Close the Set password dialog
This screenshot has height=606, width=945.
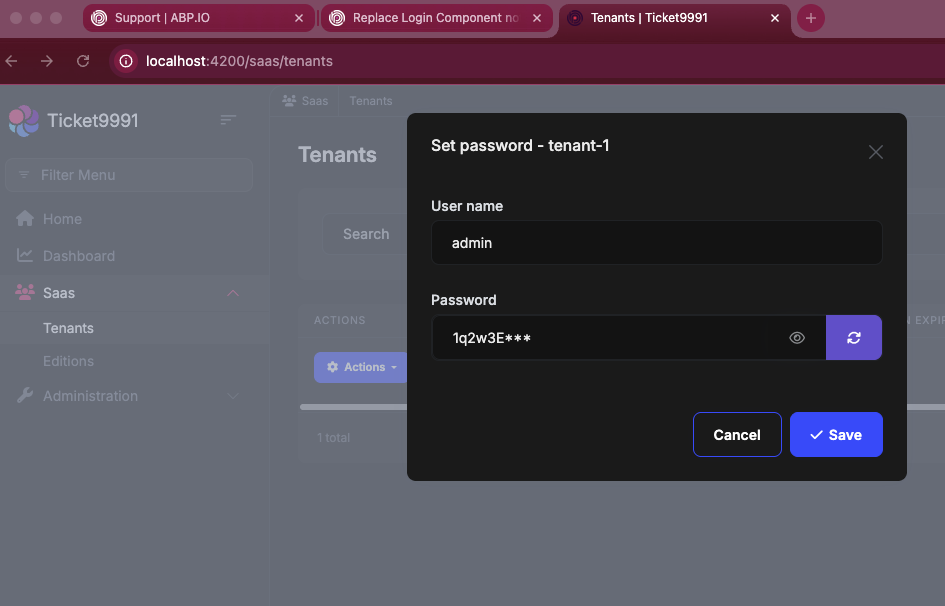[x=876, y=152]
